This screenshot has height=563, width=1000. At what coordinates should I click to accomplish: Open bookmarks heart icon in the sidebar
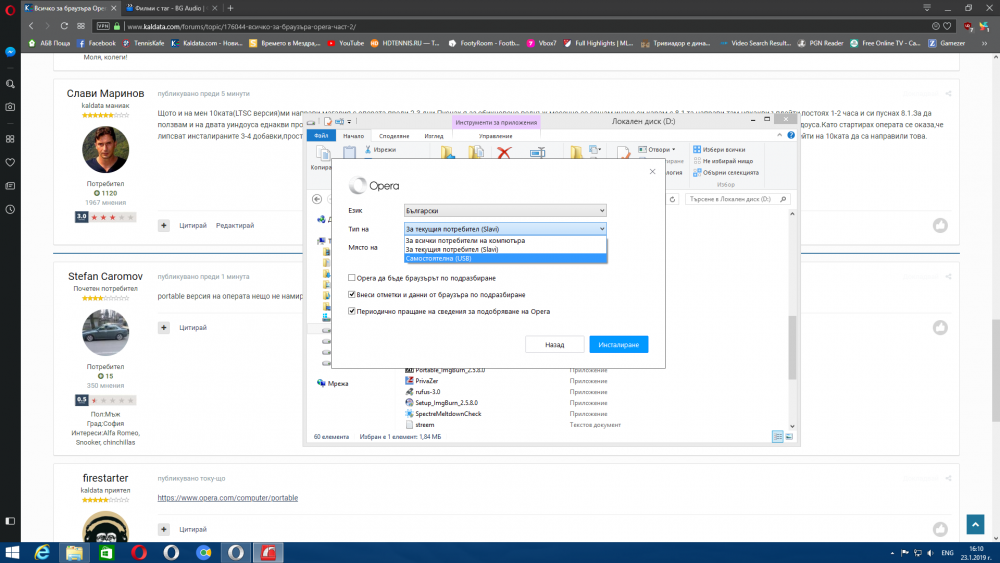10,163
